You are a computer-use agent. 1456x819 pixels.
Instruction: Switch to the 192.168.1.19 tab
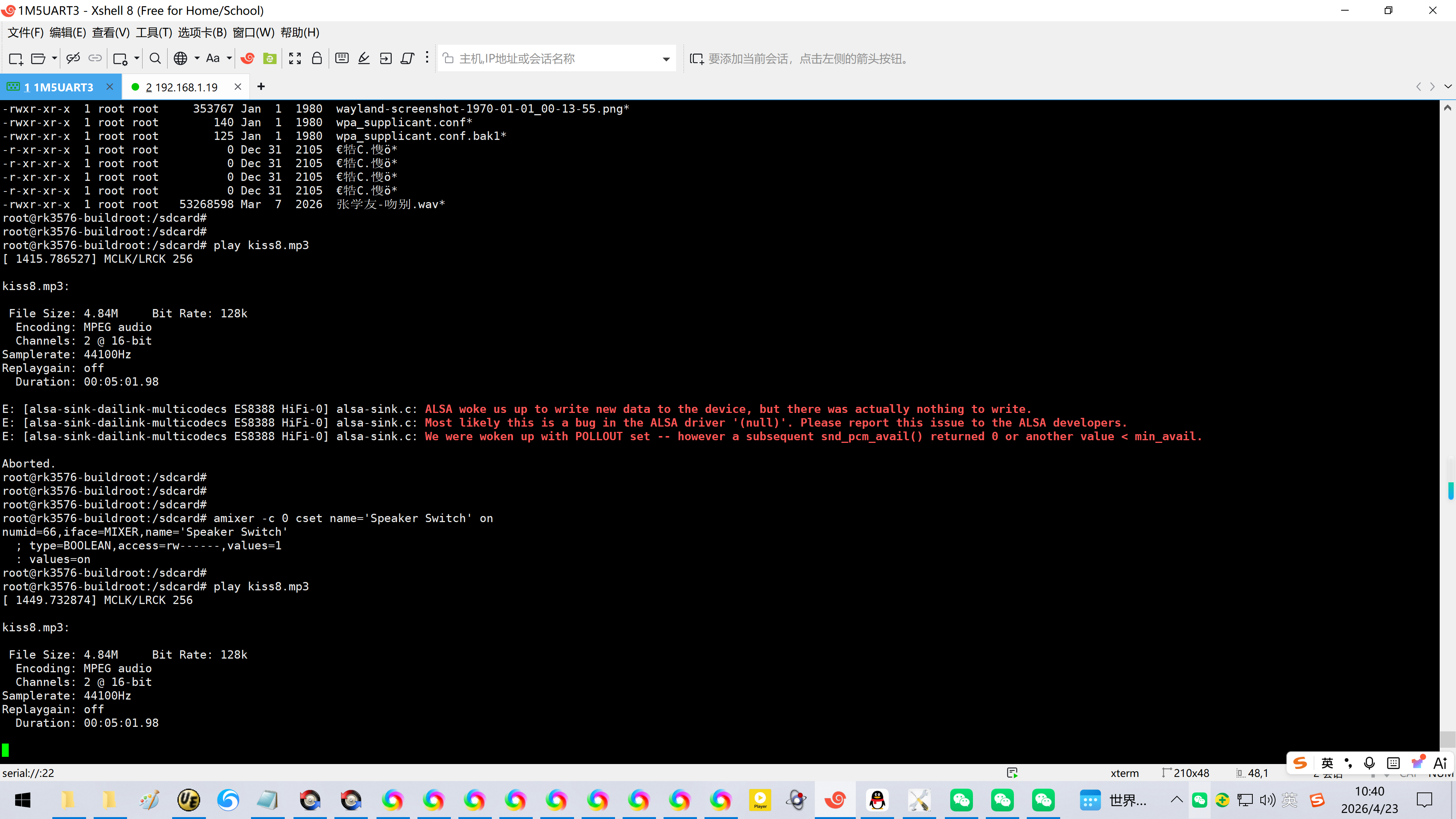[x=182, y=87]
